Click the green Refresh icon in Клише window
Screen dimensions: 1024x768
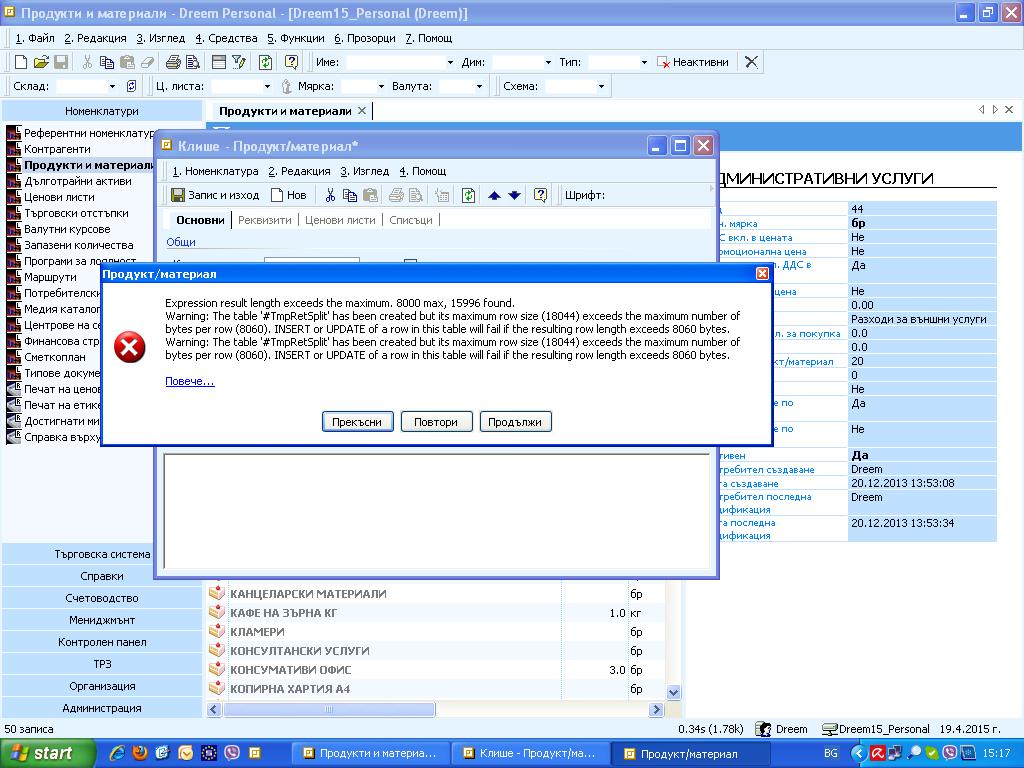pyautogui.click(x=468, y=195)
